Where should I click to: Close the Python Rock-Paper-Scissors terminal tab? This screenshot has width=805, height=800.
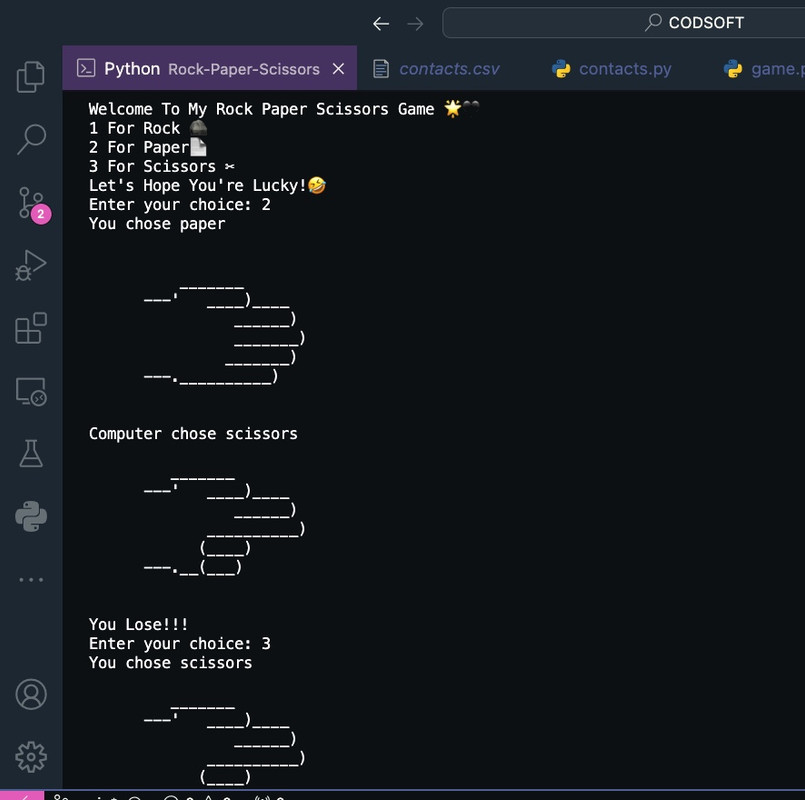point(338,68)
